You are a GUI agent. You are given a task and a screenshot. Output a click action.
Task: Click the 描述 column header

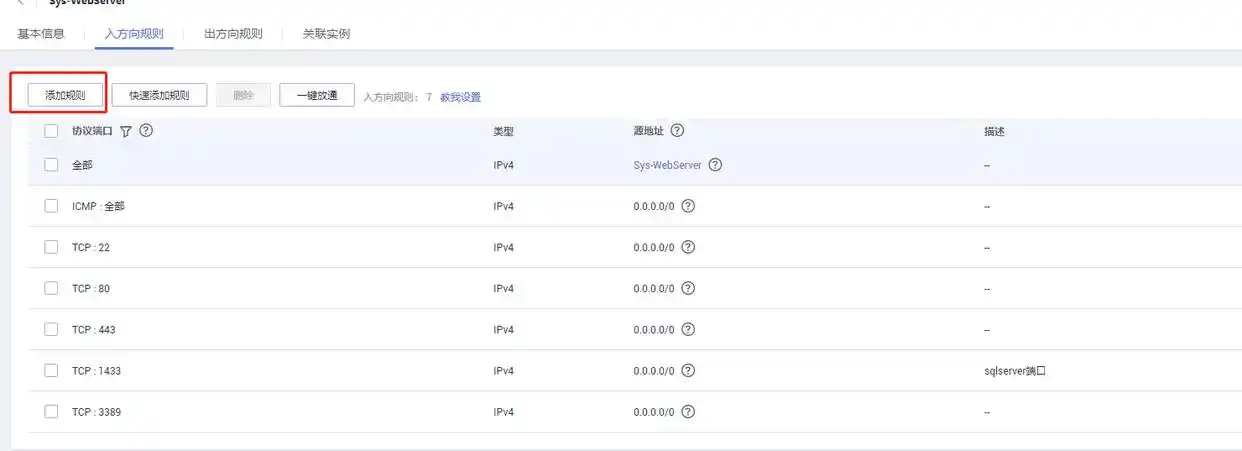point(994,131)
